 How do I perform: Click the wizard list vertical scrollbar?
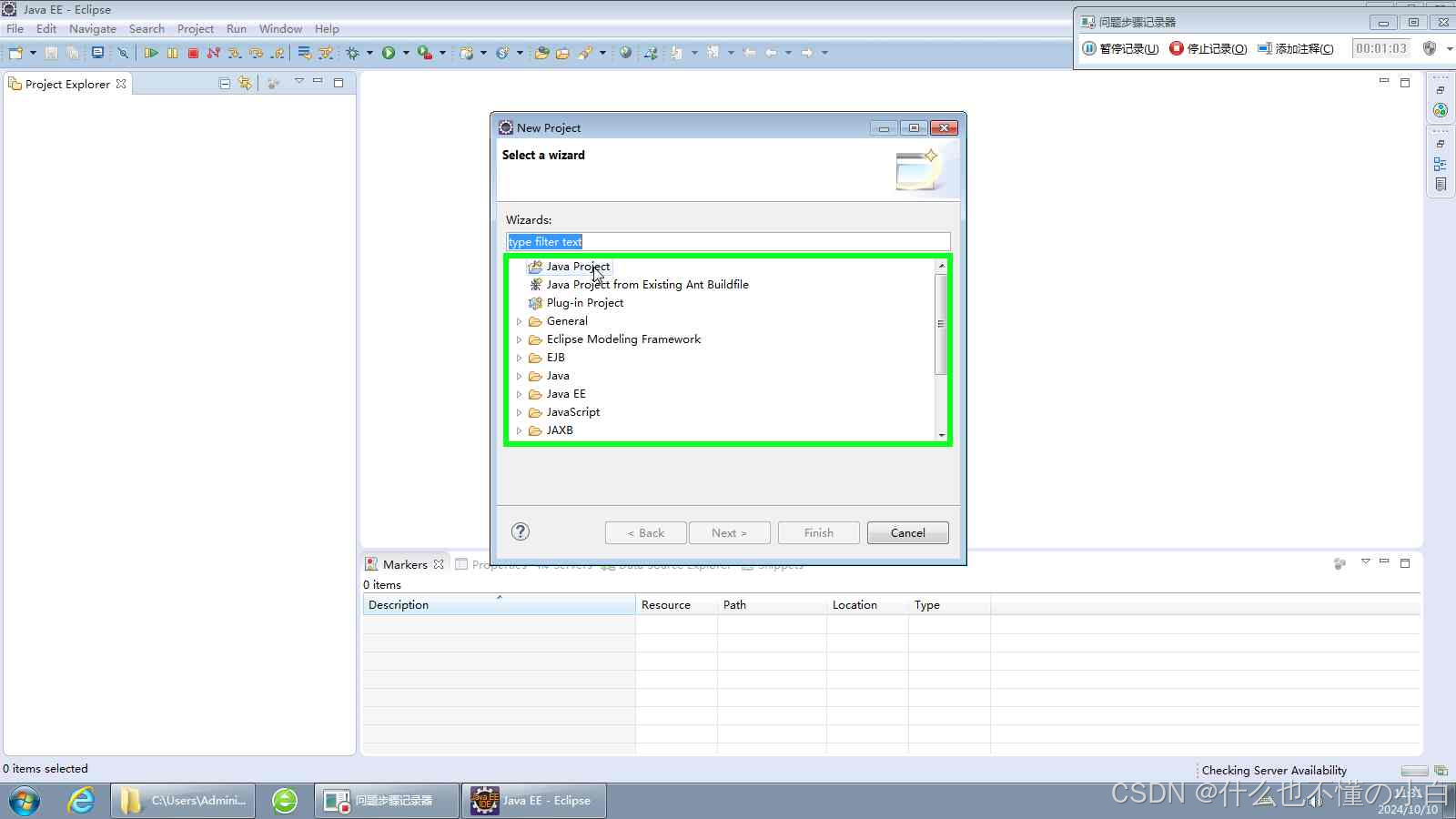tap(941, 324)
